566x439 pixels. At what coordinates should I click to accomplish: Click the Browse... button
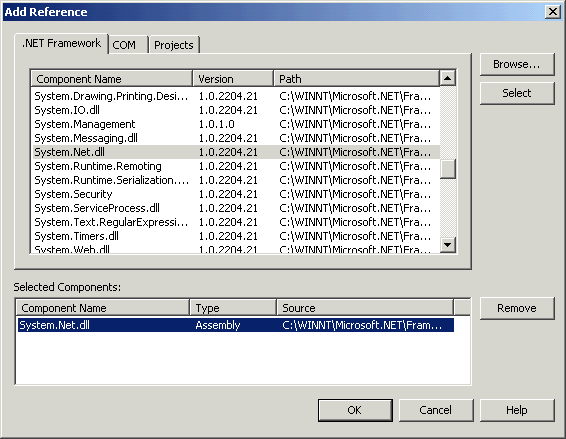click(517, 64)
